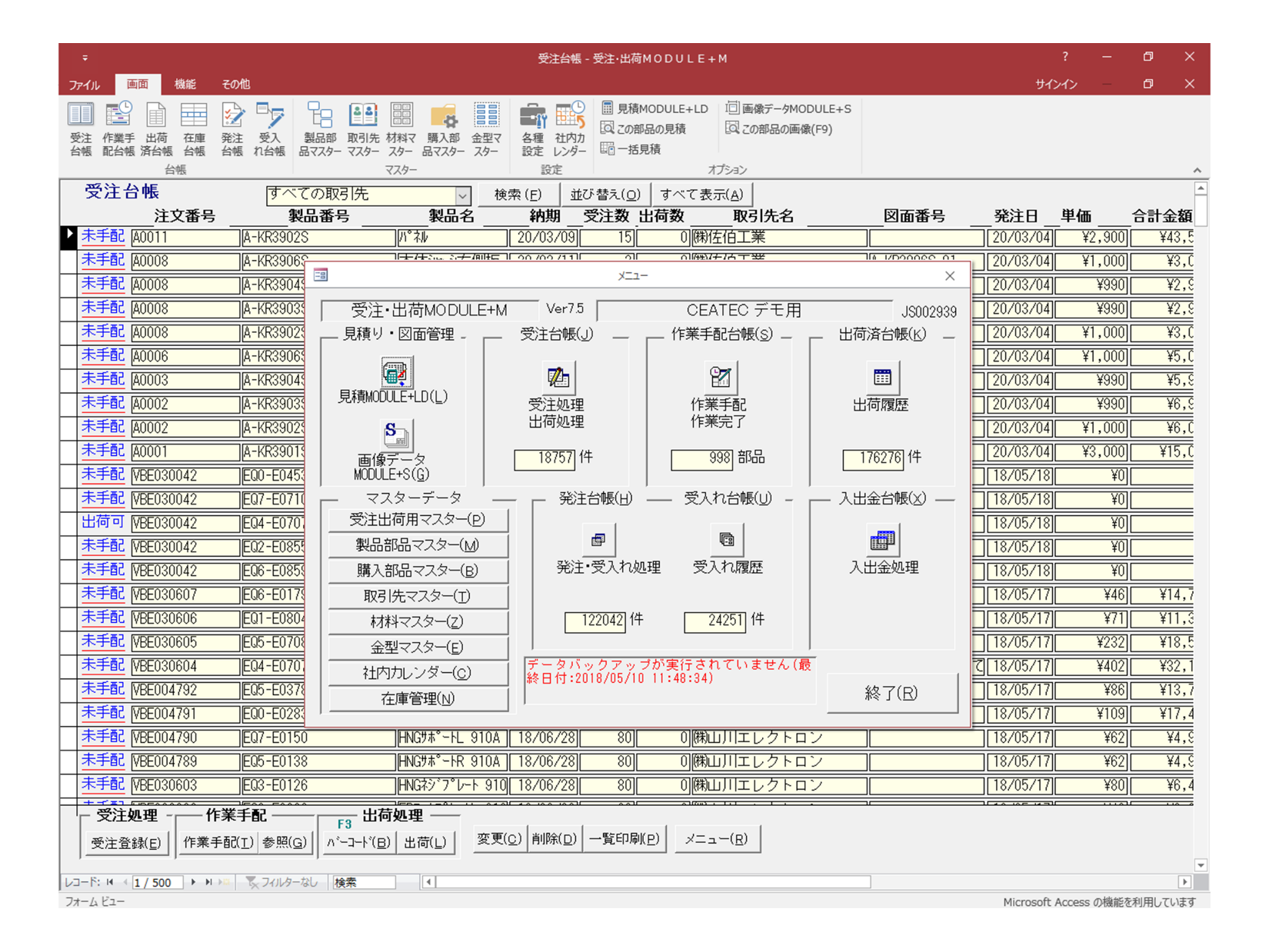Open 各種設定 in the ribbon
Viewport: 1269px width, 952px height.
coord(532,129)
